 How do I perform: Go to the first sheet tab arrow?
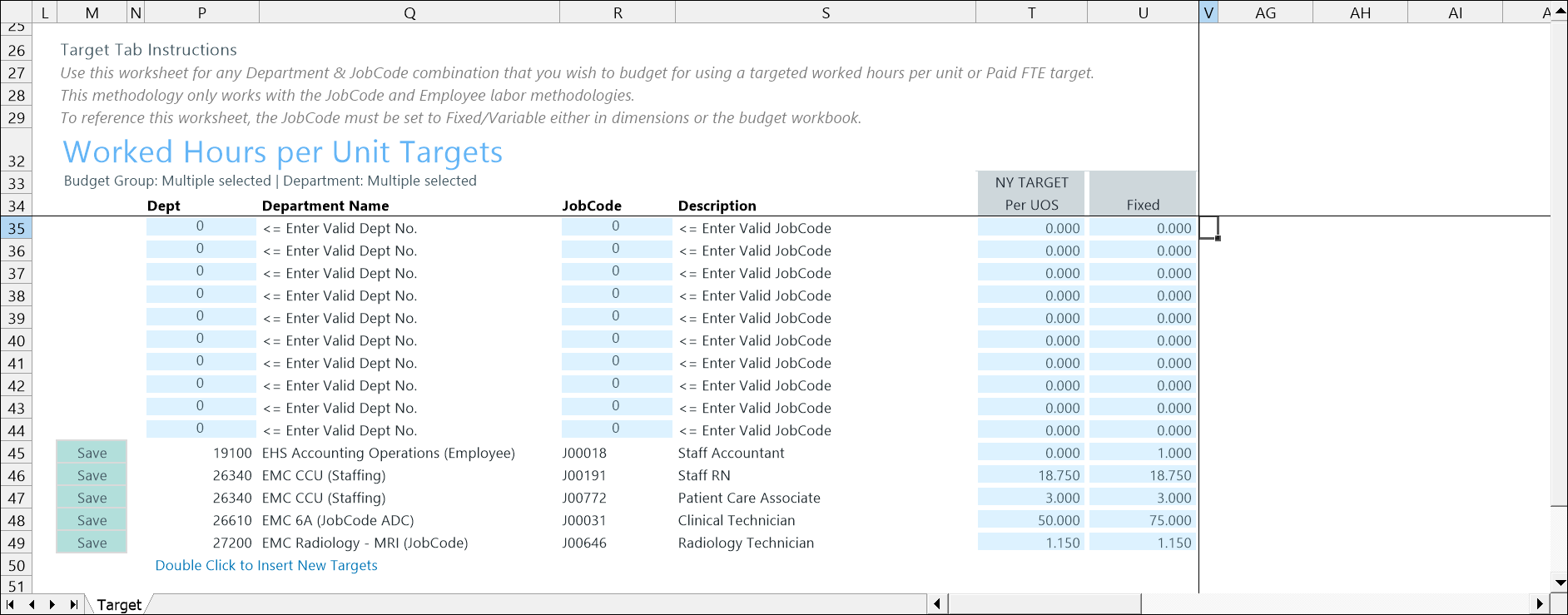click(10, 604)
